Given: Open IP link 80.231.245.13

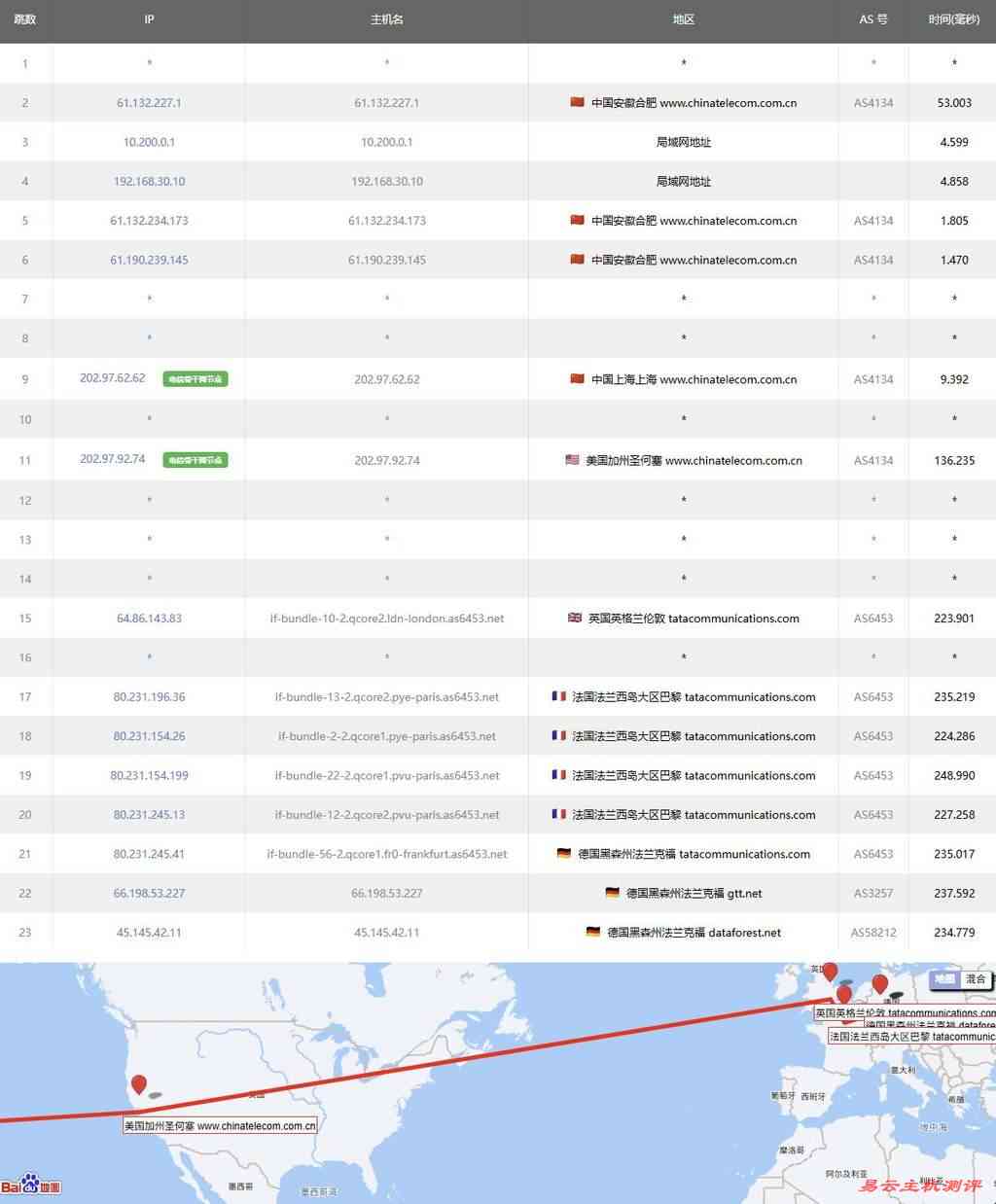Looking at the screenshot, I should (x=149, y=815).
